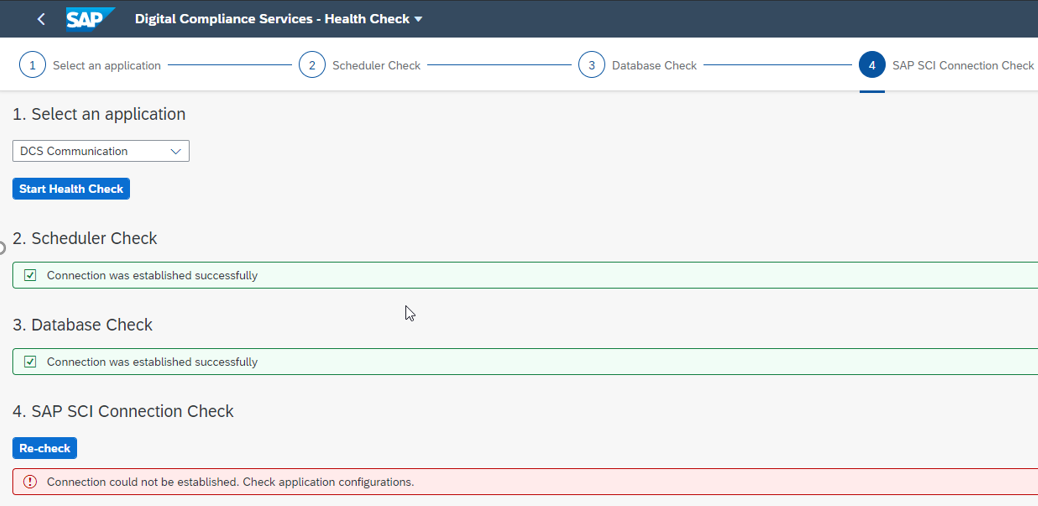Image resolution: width=1038 pixels, height=506 pixels.
Task: Click the '3. Database Check' heading
Action: pos(83,325)
